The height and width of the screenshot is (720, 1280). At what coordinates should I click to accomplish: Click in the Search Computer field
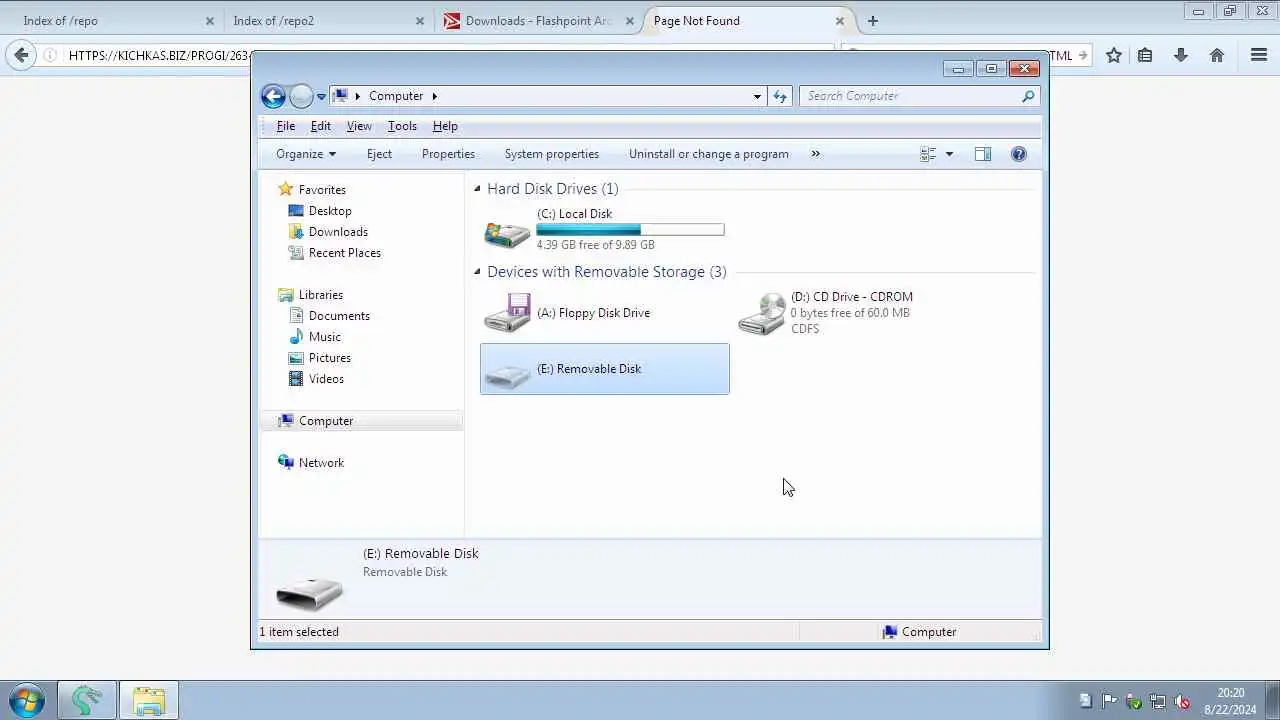(910, 96)
